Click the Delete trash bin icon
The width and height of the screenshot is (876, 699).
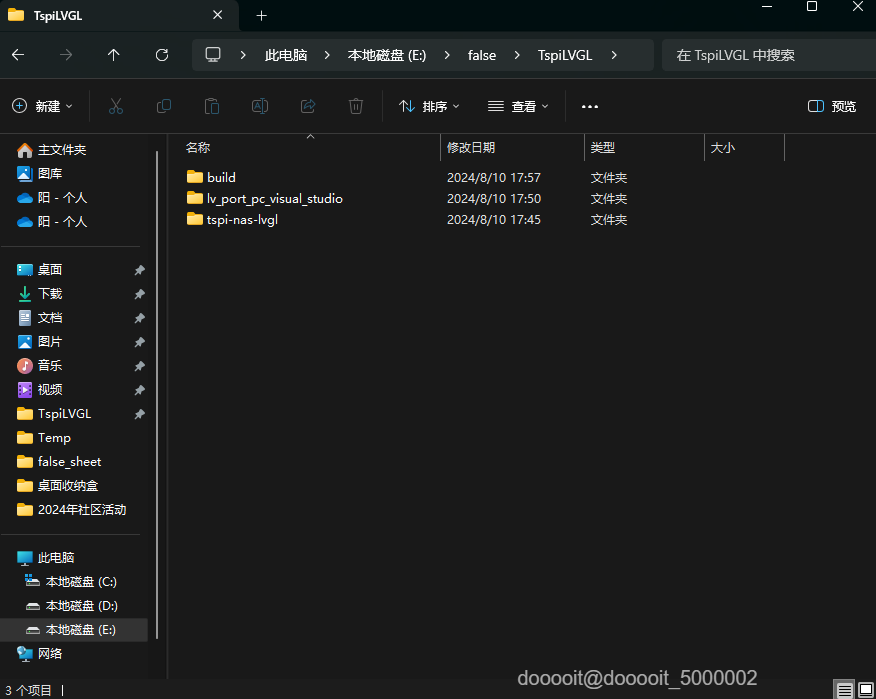[x=356, y=106]
